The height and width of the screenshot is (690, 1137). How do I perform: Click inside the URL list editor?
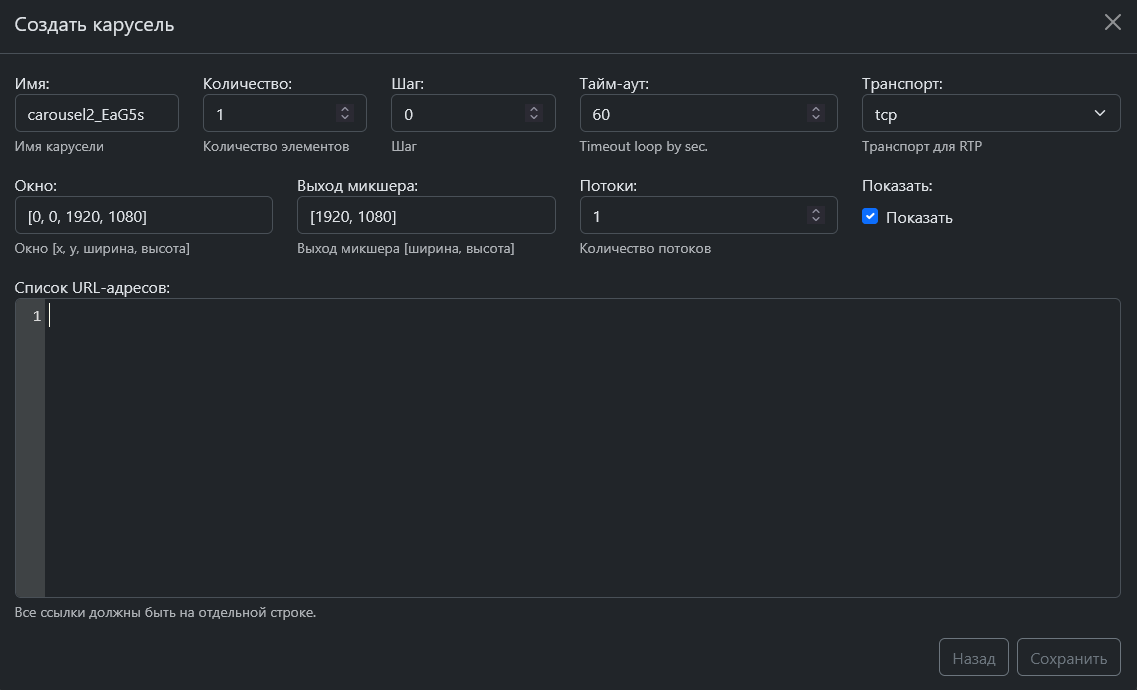pyautogui.click(x=580, y=450)
